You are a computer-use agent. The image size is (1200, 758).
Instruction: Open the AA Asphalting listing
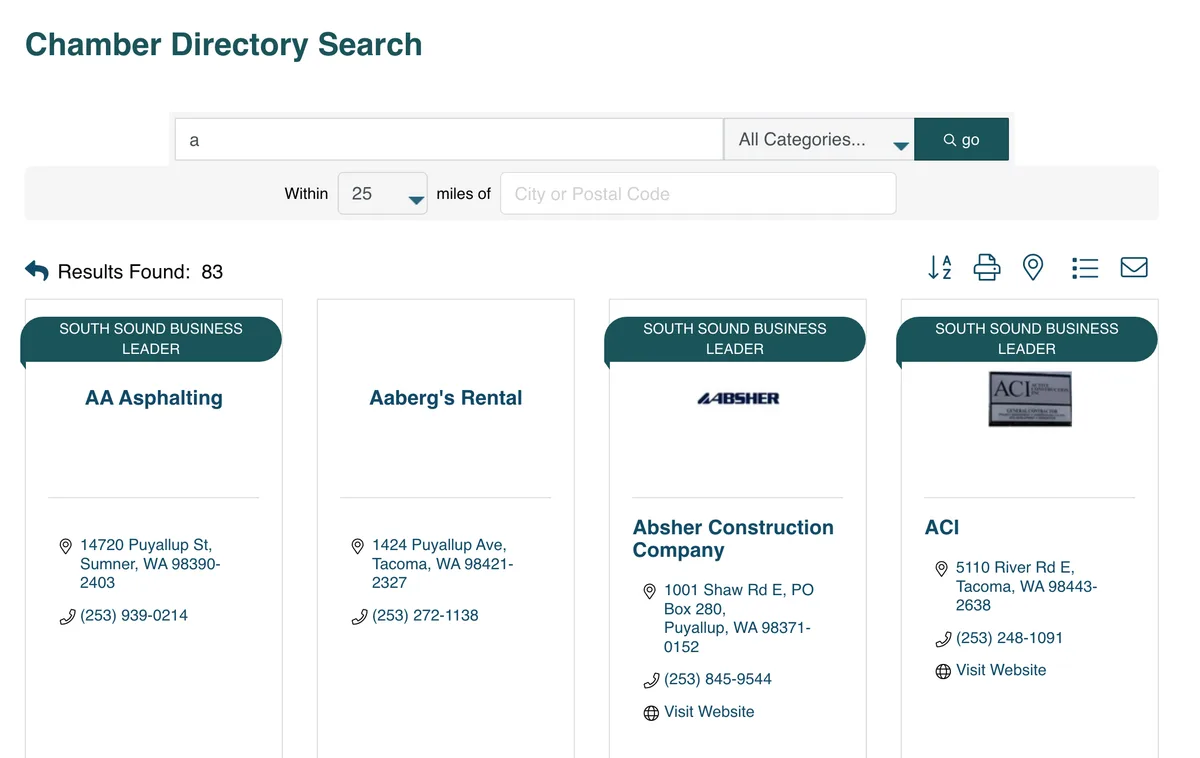click(154, 398)
